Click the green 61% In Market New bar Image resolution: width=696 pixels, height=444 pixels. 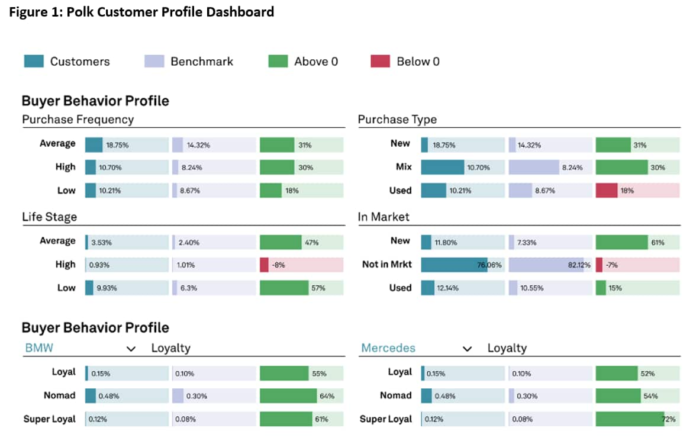pyautogui.click(x=622, y=242)
